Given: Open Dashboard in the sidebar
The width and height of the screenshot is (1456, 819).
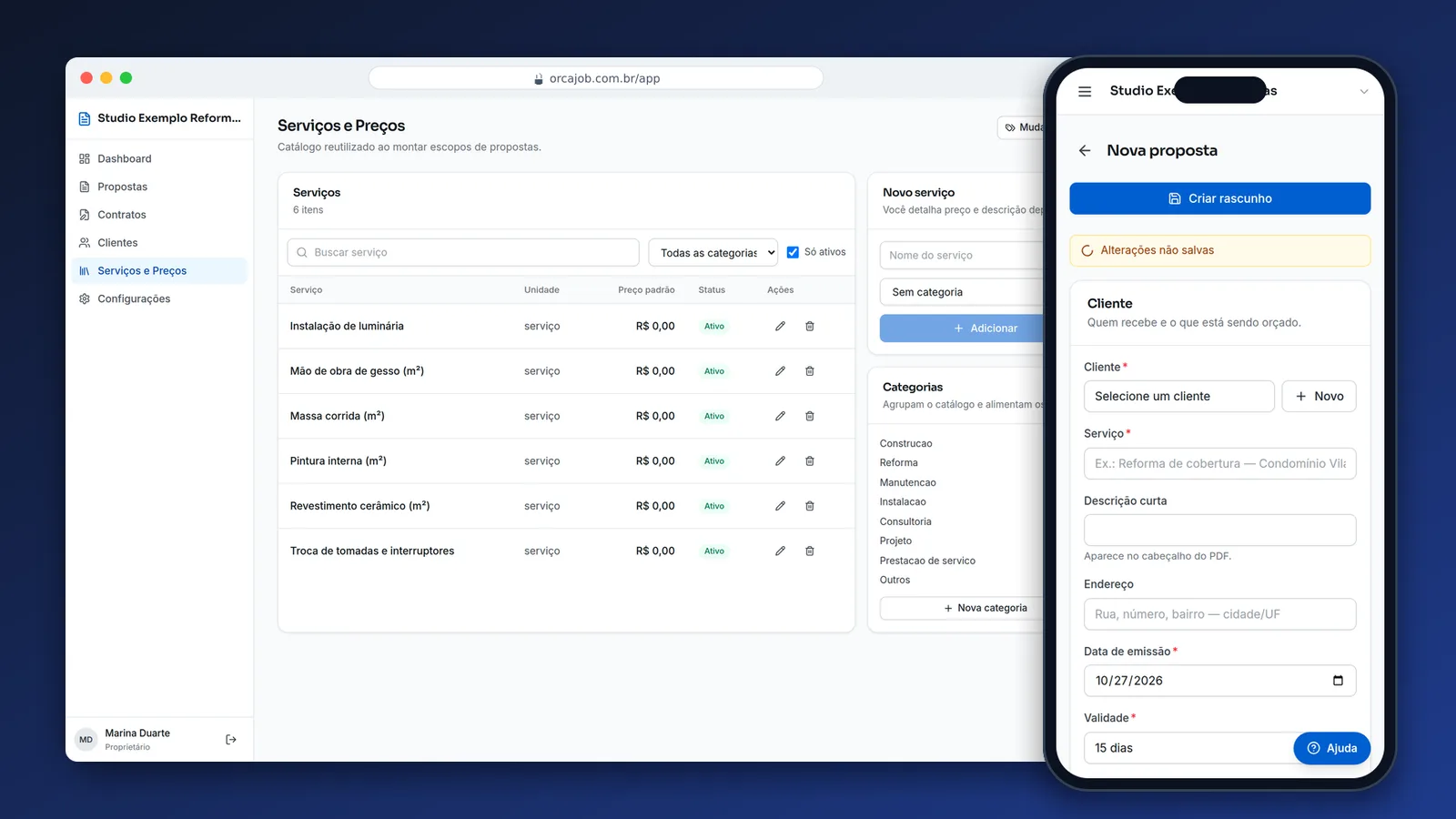Looking at the screenshot, I should pyautogui.click(x=159, y=158).
